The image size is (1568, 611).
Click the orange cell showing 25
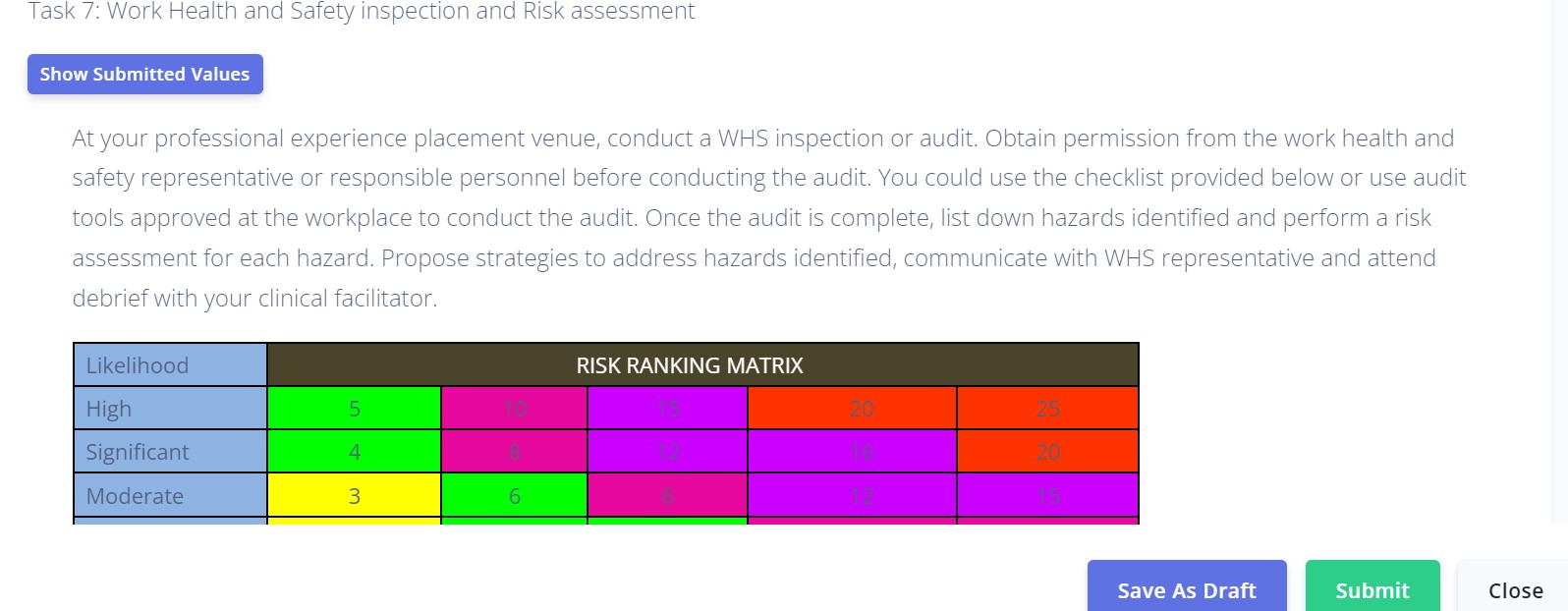coord(1046,408)
